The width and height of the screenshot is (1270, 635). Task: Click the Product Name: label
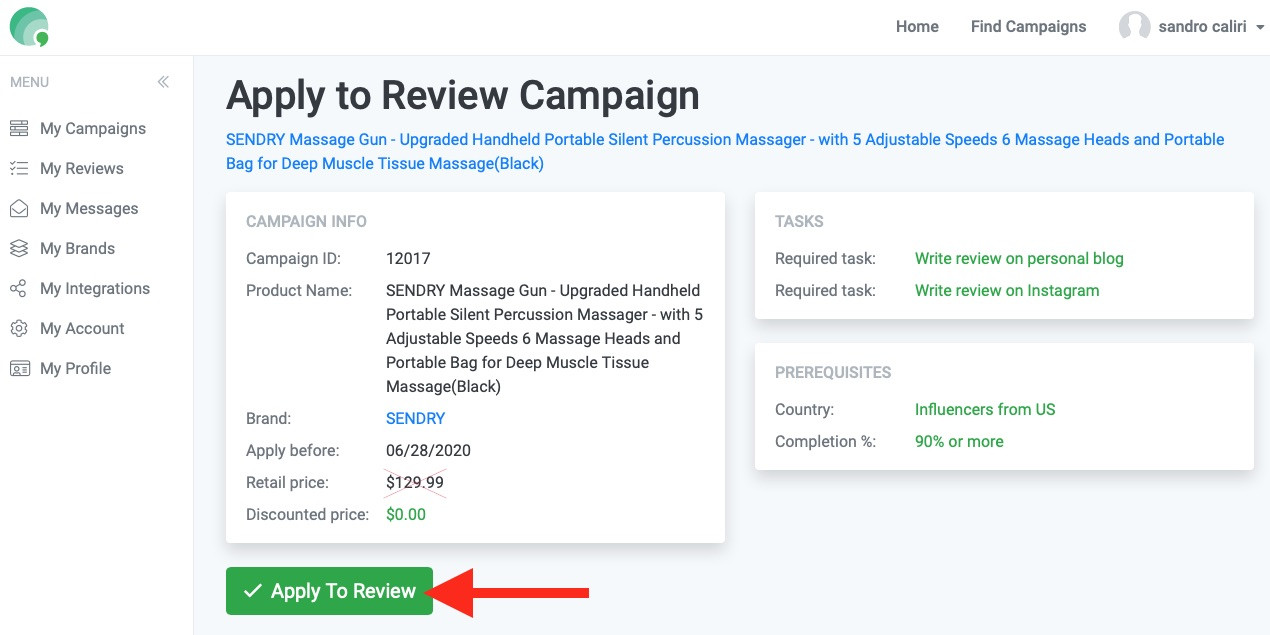click(x=299, y=290)
